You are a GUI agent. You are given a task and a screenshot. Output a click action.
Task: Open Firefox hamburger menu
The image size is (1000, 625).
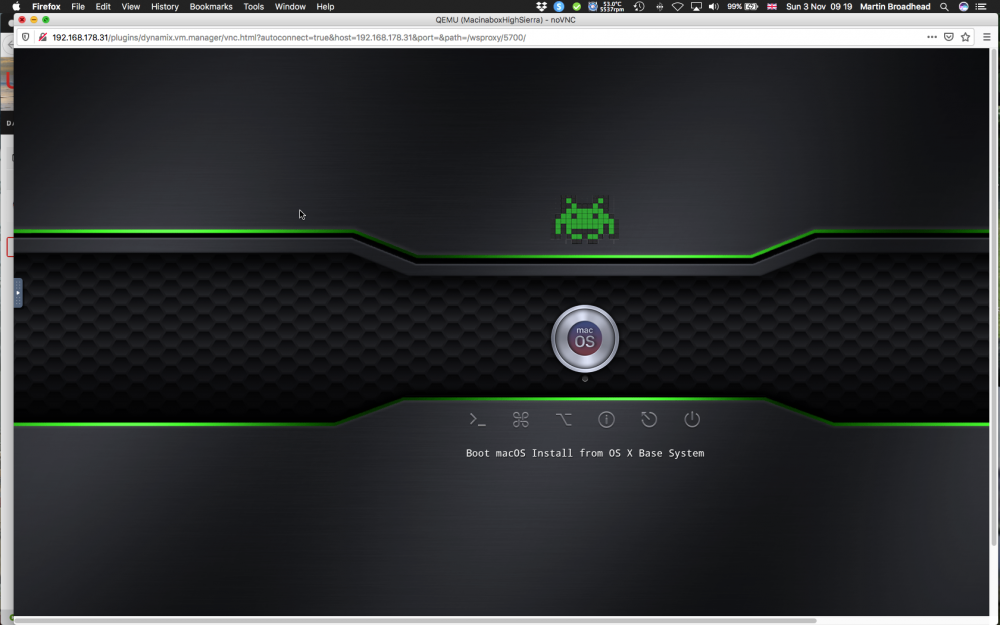pyautogui.click(x=987, y=37)
